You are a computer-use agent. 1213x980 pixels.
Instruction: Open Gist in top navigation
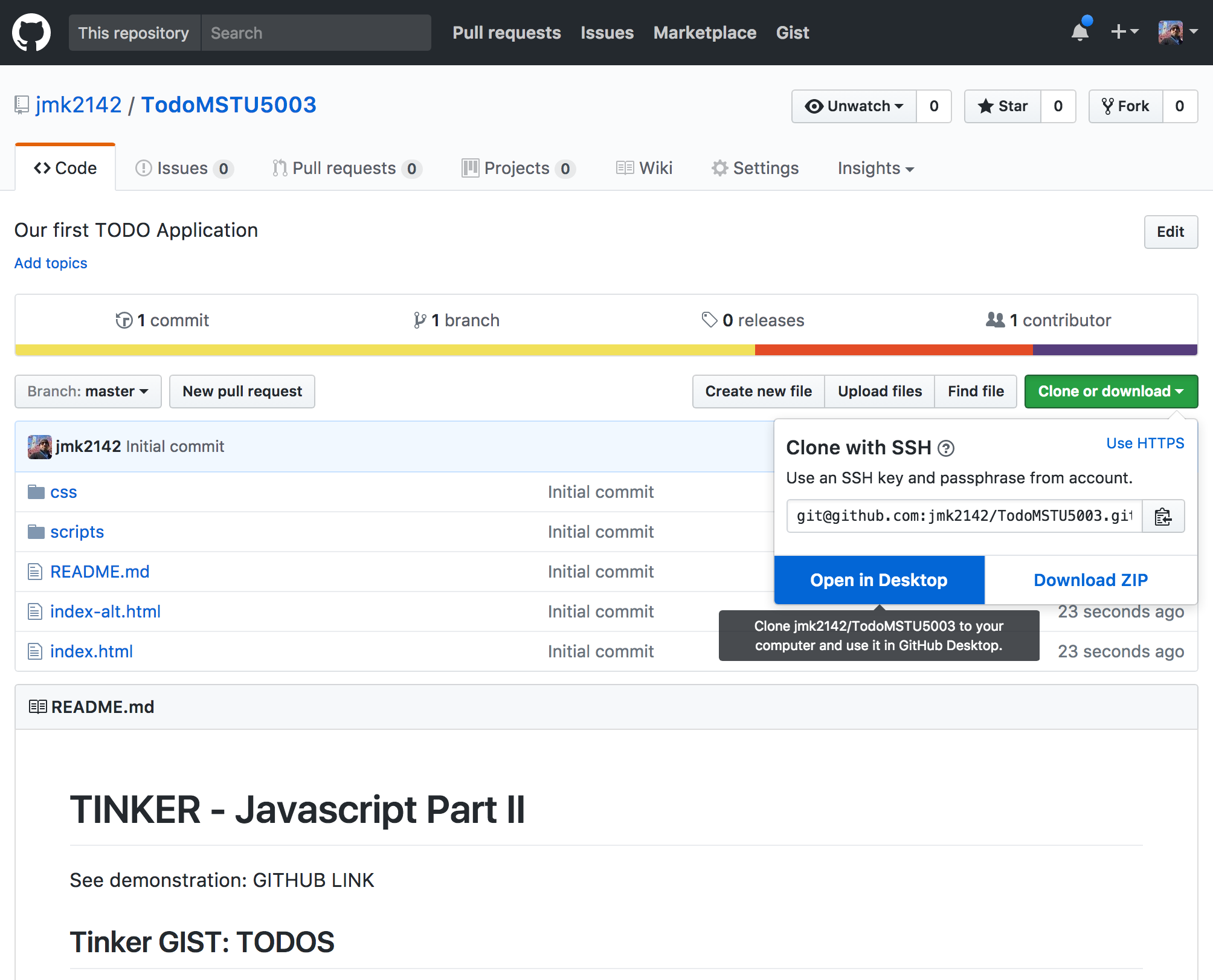pos(793,33)
